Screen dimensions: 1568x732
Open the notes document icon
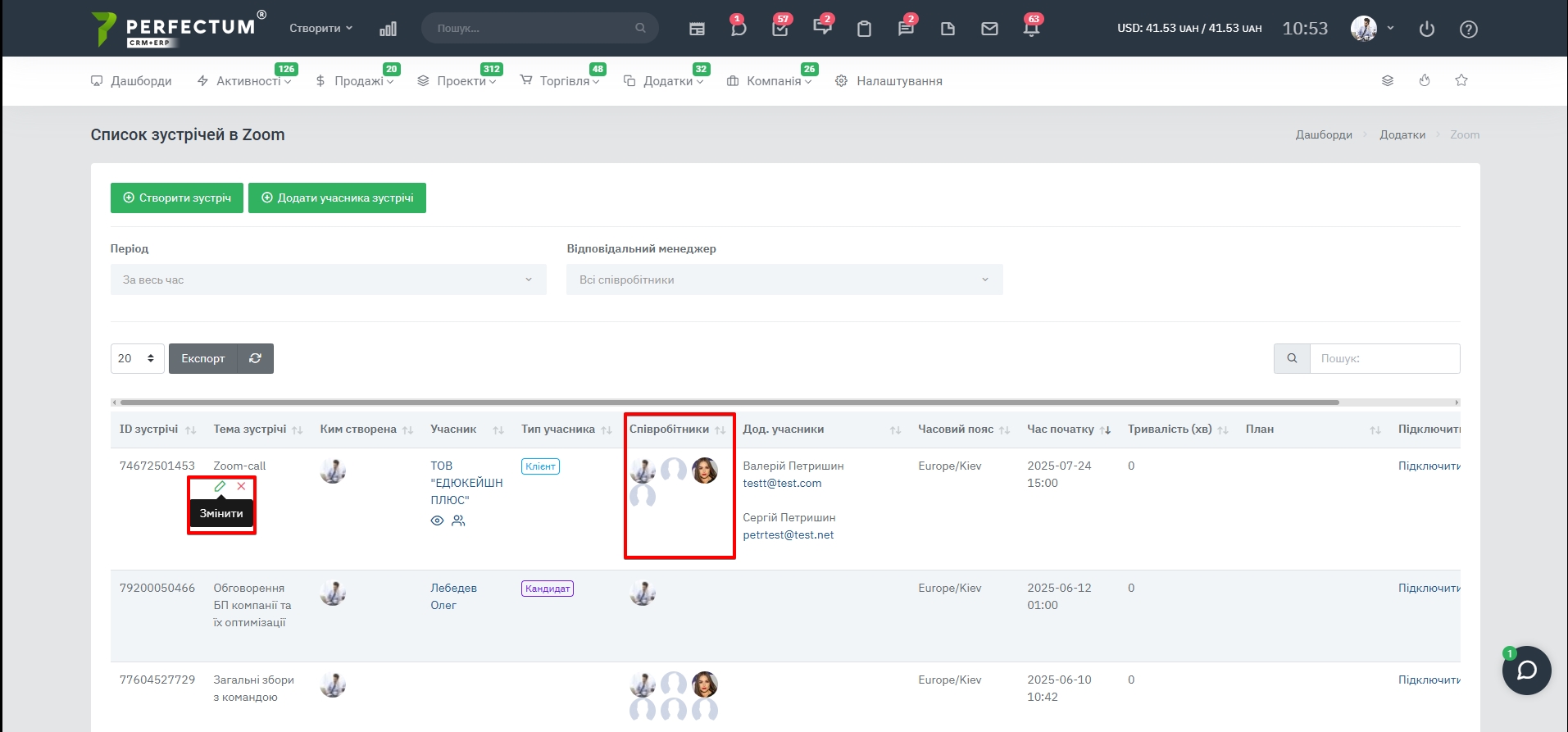(948, 29)
